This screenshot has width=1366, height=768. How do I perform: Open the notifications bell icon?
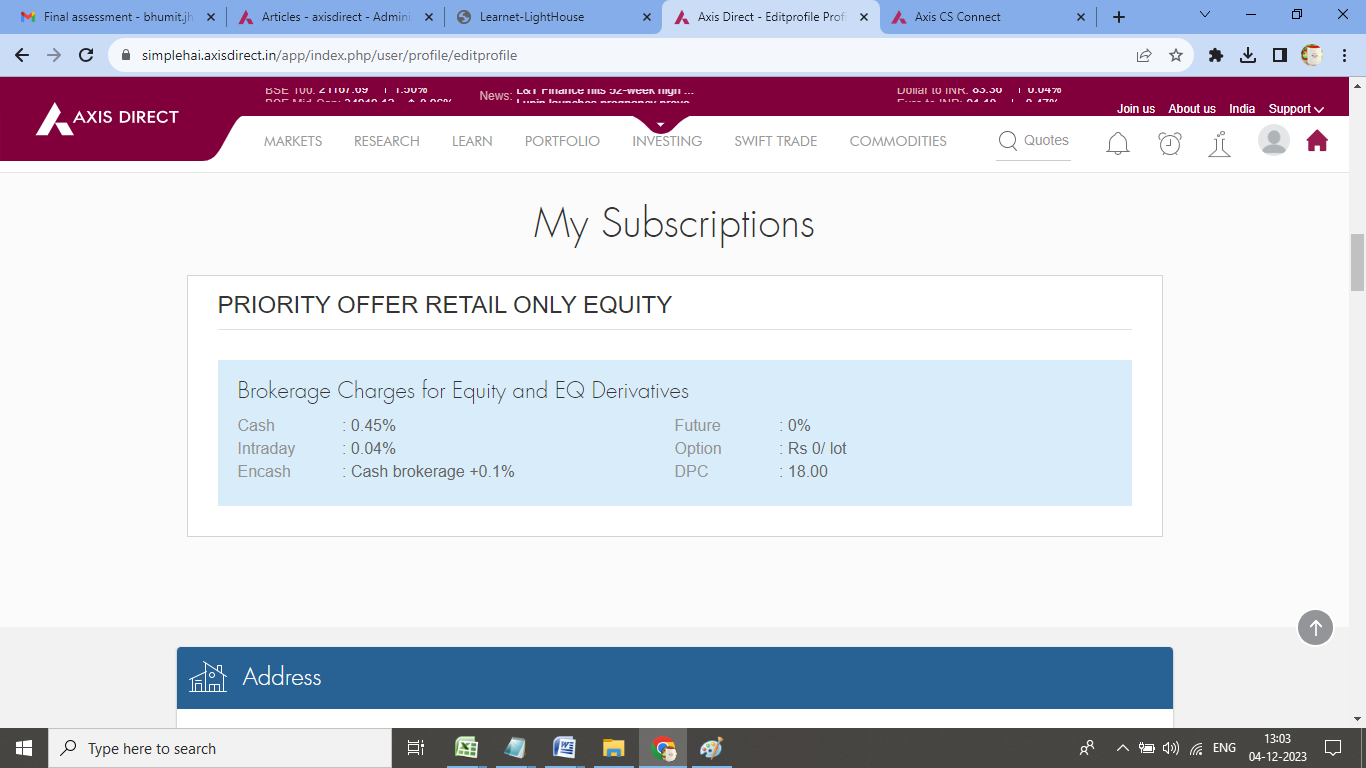(1118, 144)
